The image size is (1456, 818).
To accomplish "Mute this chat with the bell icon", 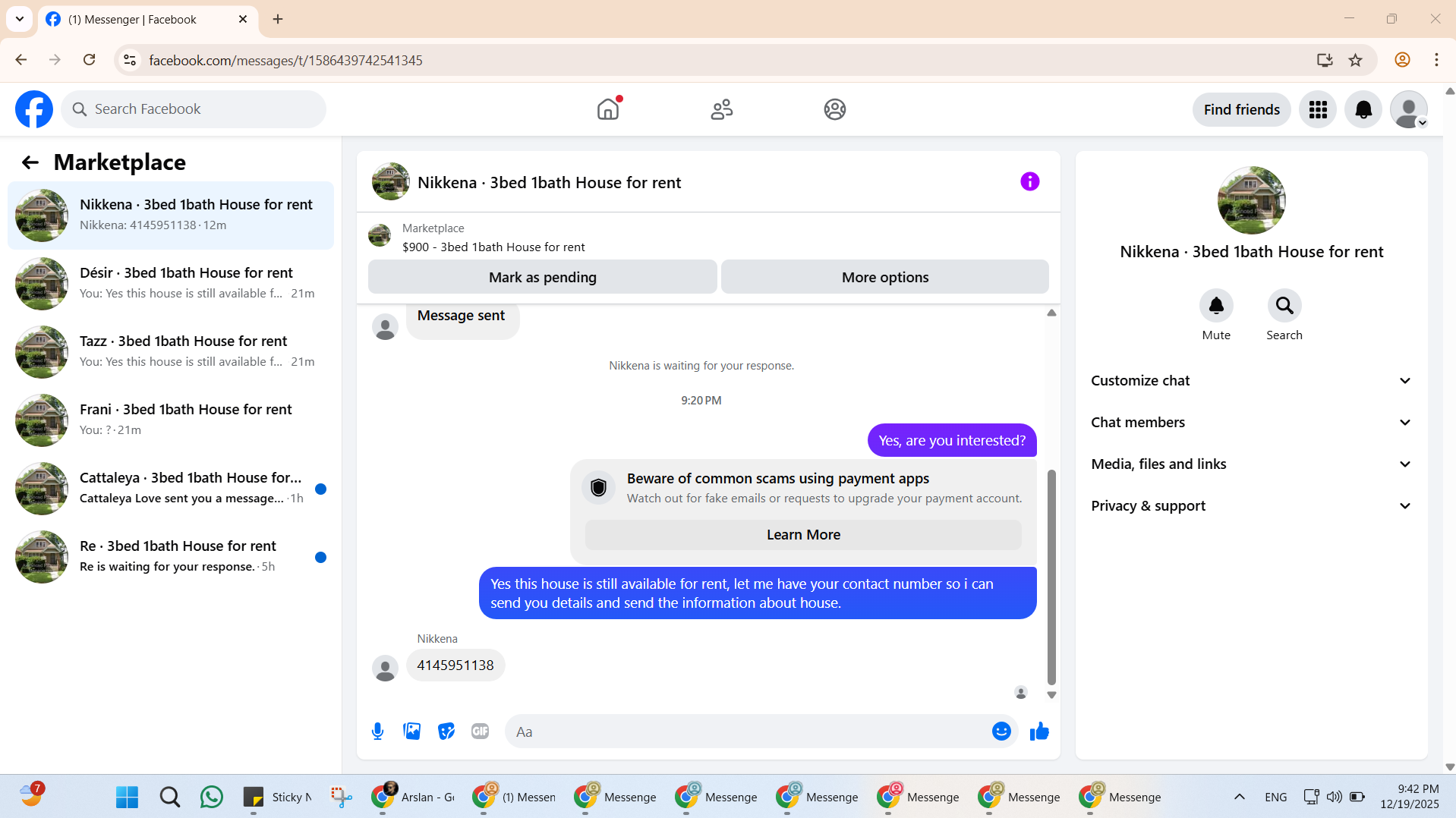I will (1216, 306).
